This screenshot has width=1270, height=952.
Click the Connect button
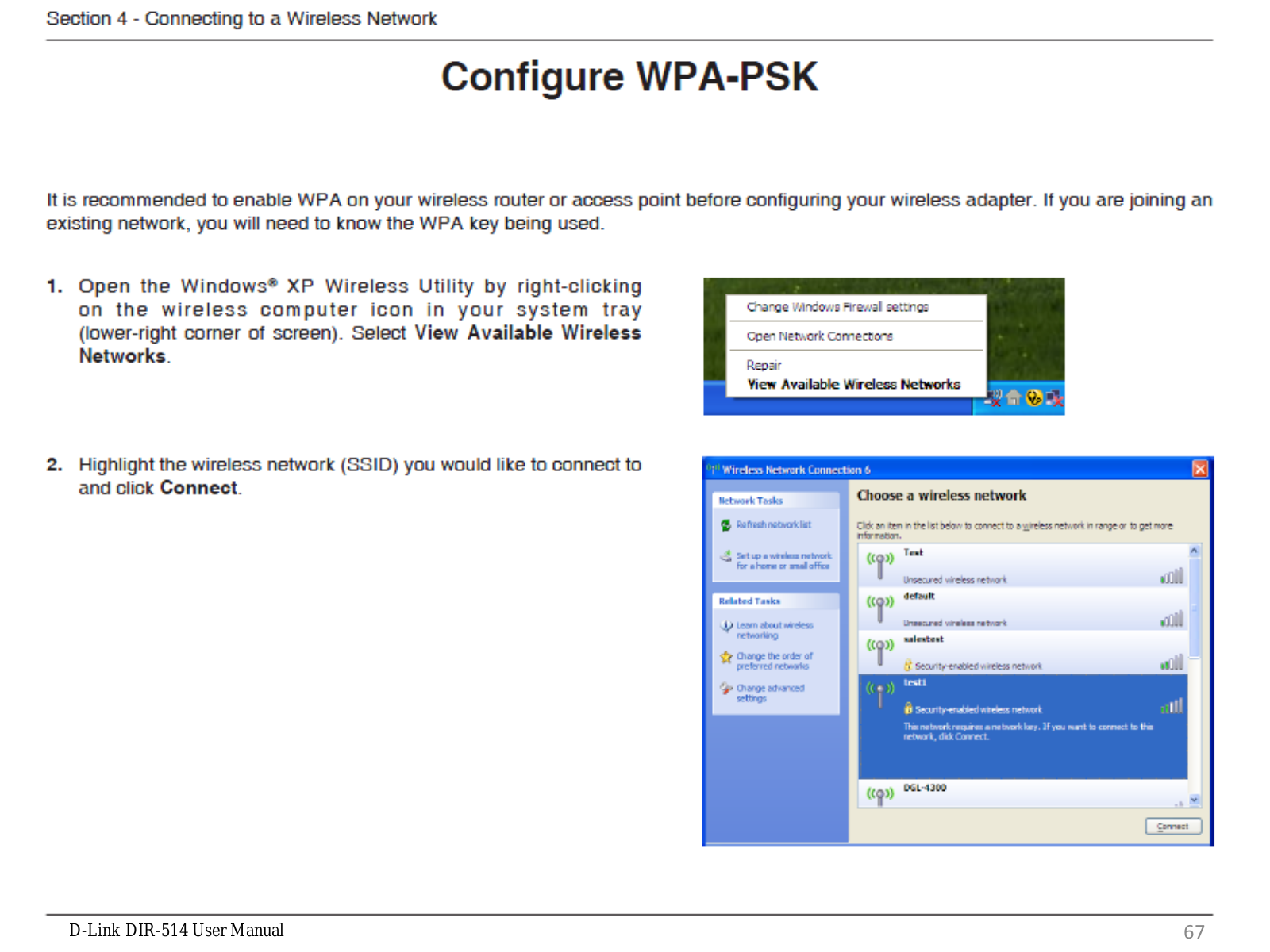[1173, 827]
